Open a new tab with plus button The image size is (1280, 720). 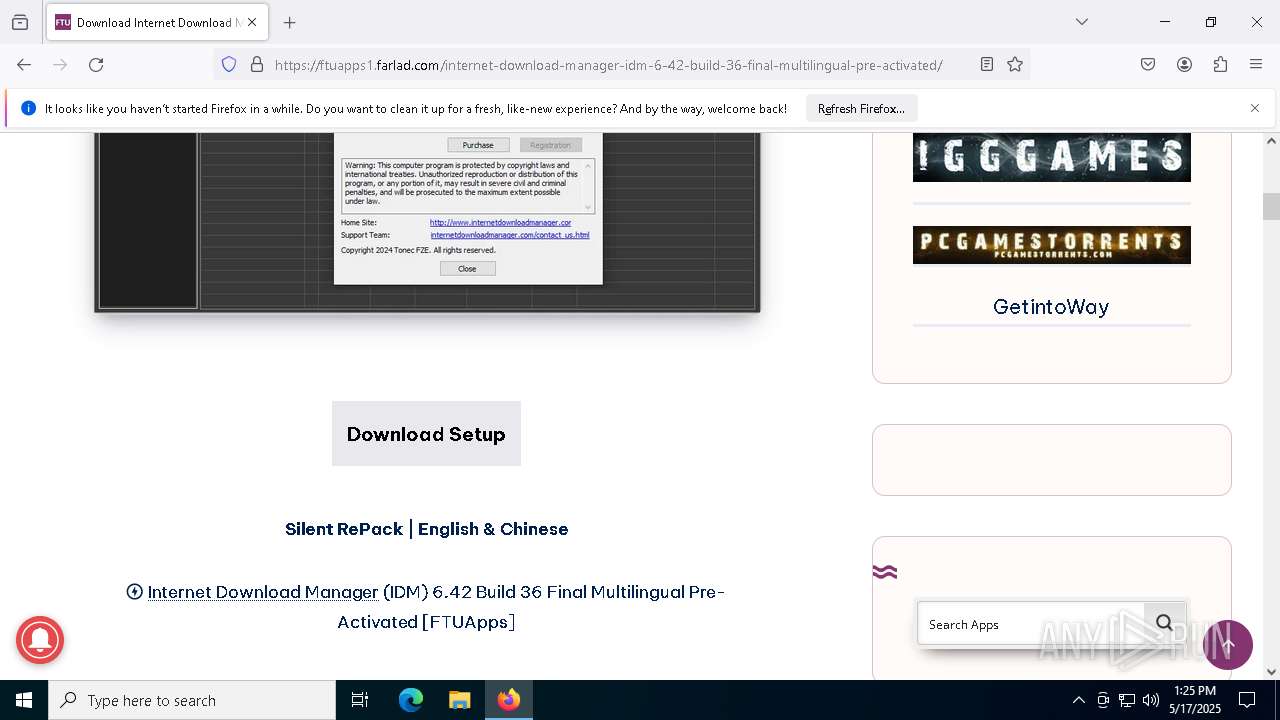coord(290,22)
